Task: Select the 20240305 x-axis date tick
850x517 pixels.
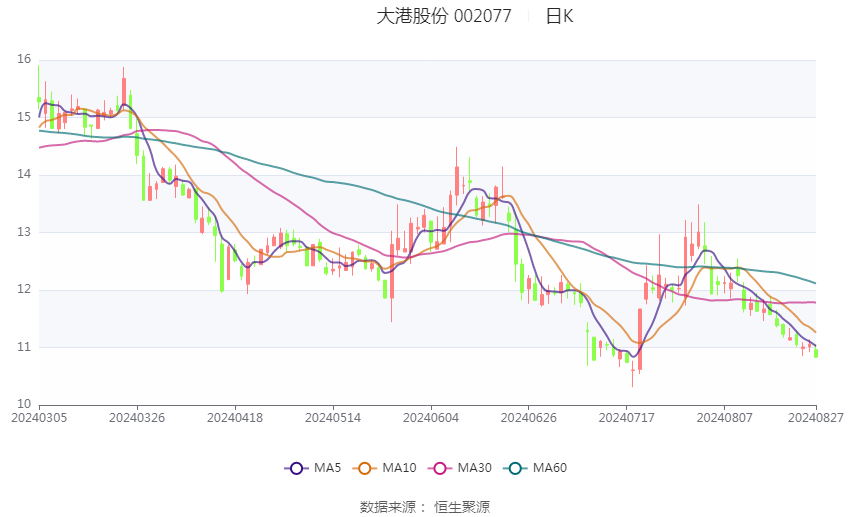Action: point(39,418)
